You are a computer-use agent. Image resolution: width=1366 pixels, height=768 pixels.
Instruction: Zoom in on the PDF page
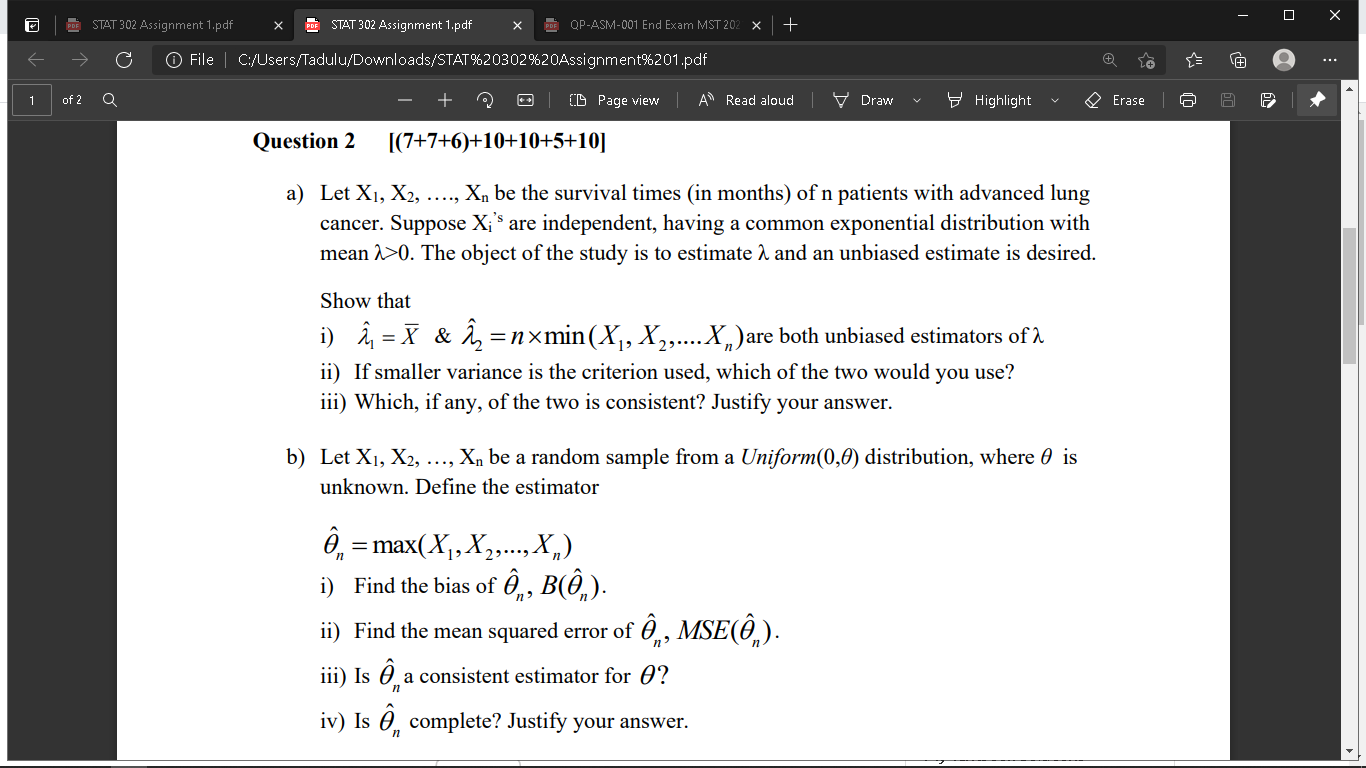(444, 100)
